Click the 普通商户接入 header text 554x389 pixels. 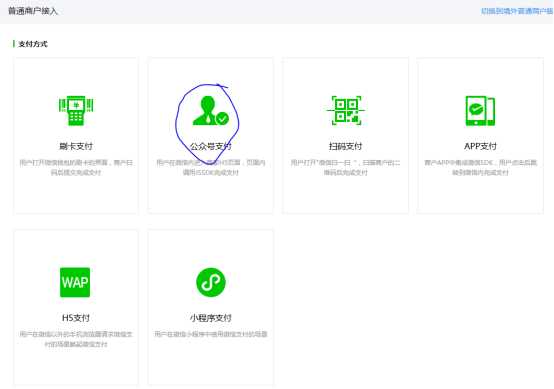tap(33, 11)
